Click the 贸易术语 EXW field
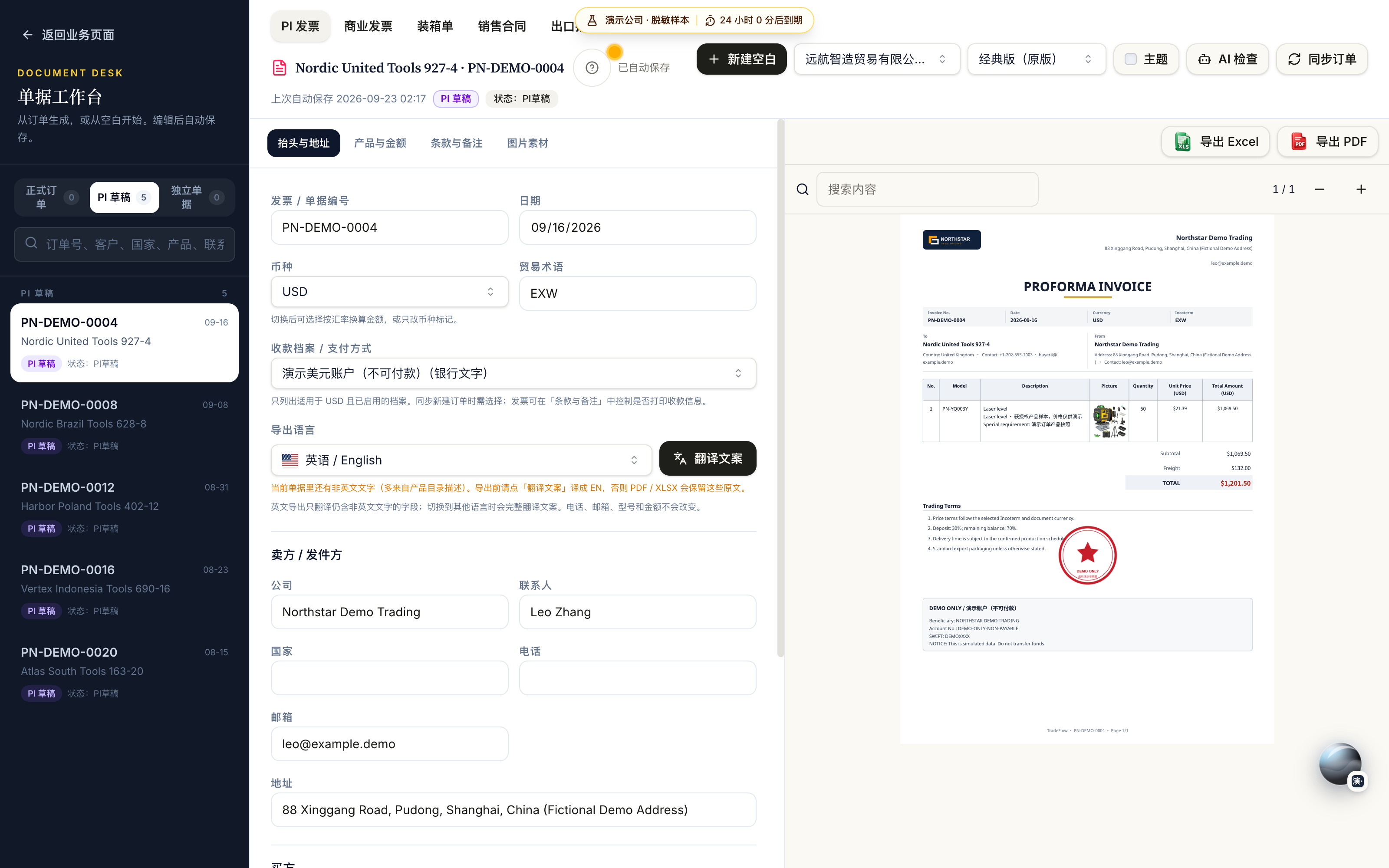1389x868 pixels. [x=637, y=293]
